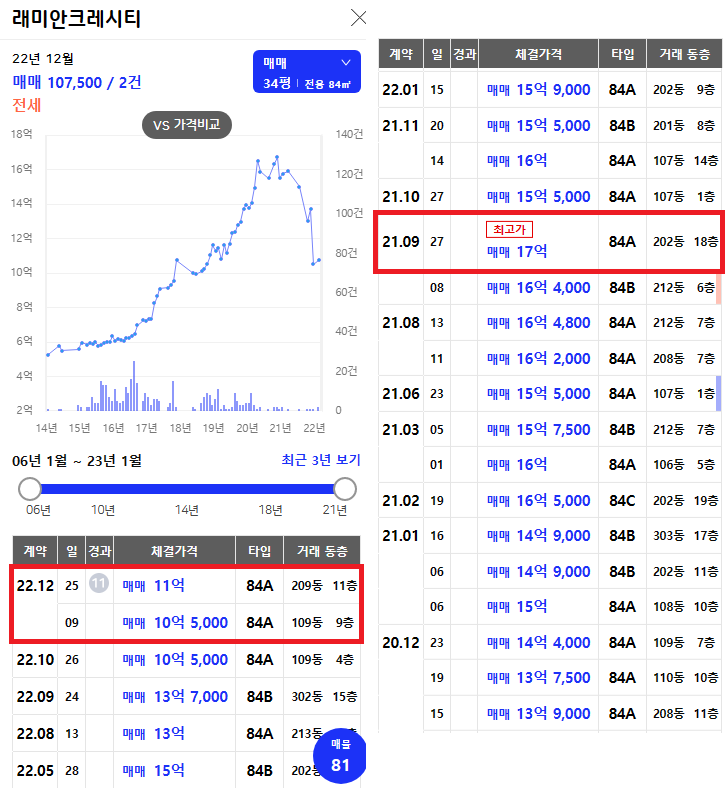Select the 22.08 매매 13억 row

(x=186, y=734)
